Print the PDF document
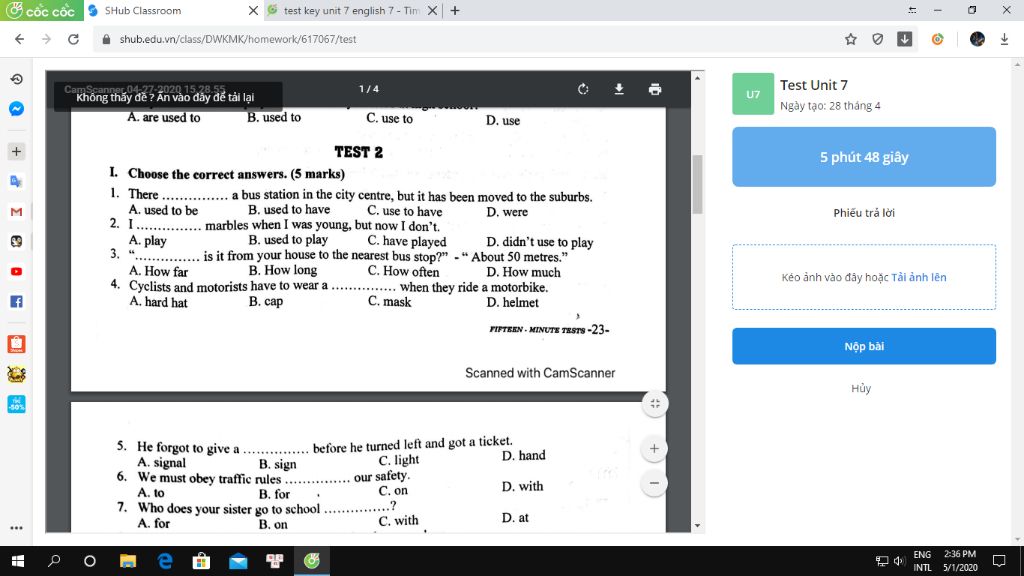The width and height of the screenshot is (1024, 576). pos(655,89)
